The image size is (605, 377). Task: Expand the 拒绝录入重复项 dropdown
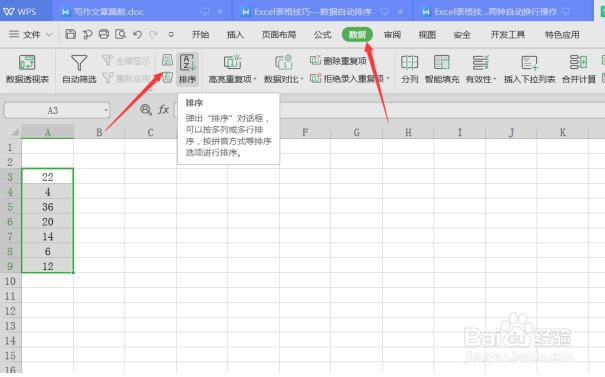pyautogui.click(x=388, y=78)
